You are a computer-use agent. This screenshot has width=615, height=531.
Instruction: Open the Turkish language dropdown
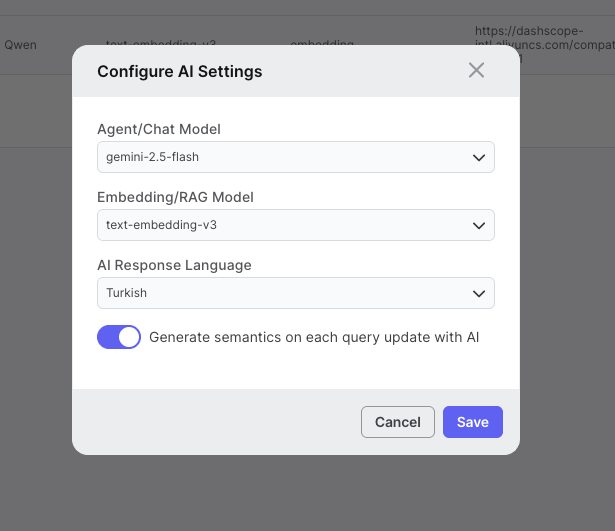pyautogui.click(x=296, y=293)
